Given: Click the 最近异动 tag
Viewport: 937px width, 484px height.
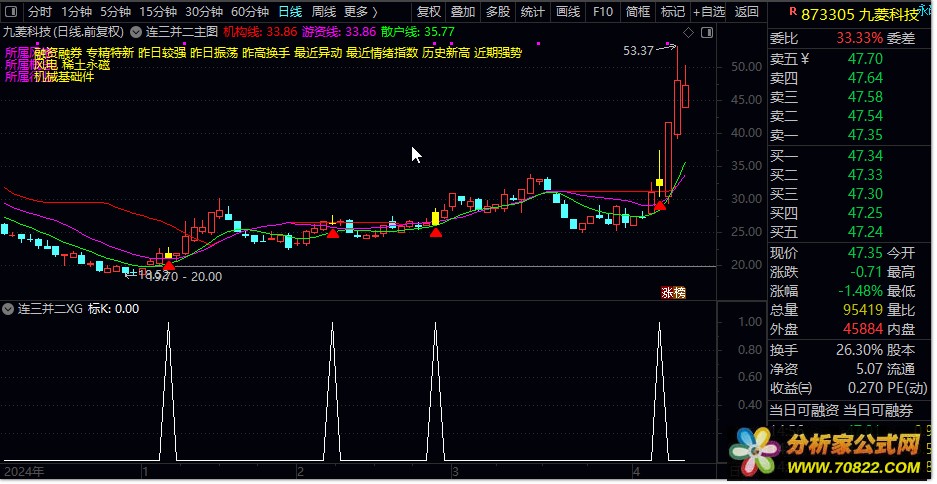Looking at the screenshot, I should (x=318, y=53).
